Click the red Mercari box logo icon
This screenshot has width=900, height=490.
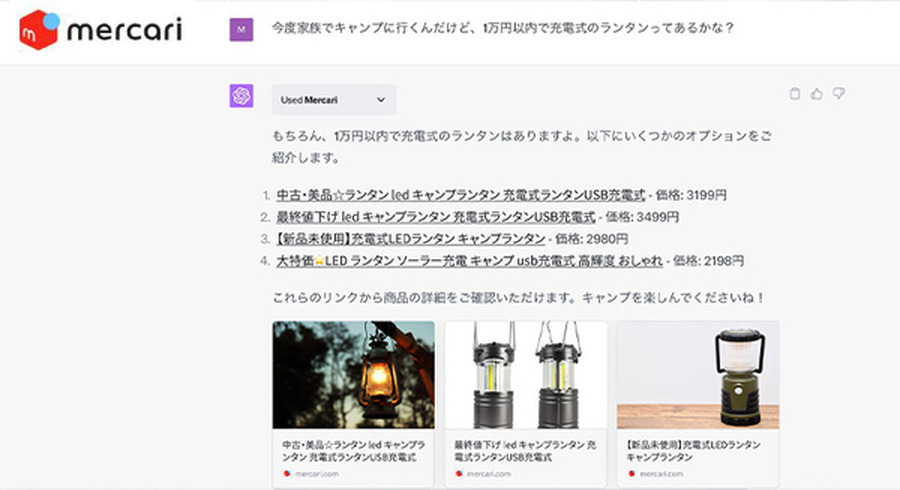pyautogui.click(x=39, y=29)
